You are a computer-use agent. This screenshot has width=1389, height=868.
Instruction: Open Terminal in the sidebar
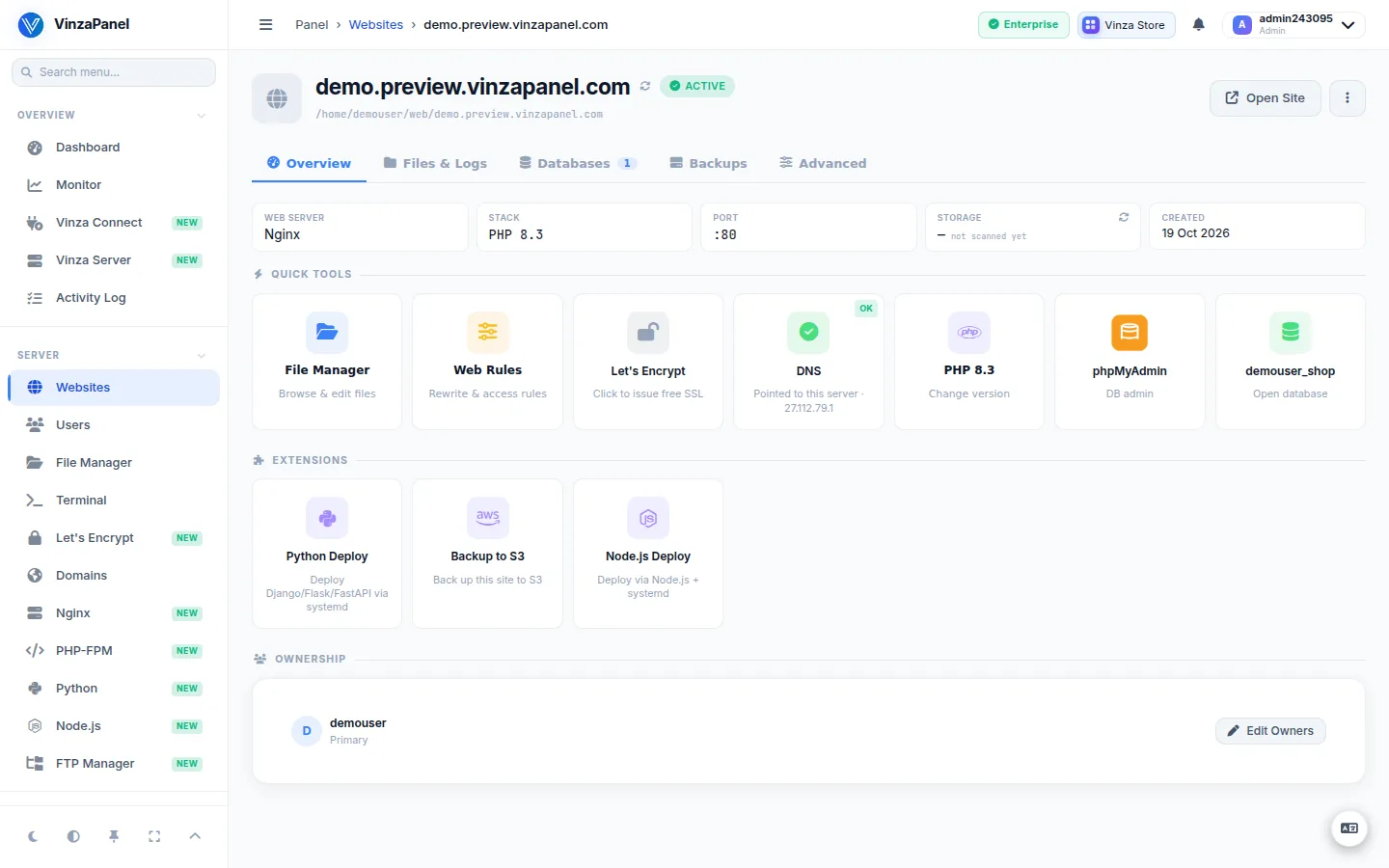pyautogui.click(x=114, y=500)
